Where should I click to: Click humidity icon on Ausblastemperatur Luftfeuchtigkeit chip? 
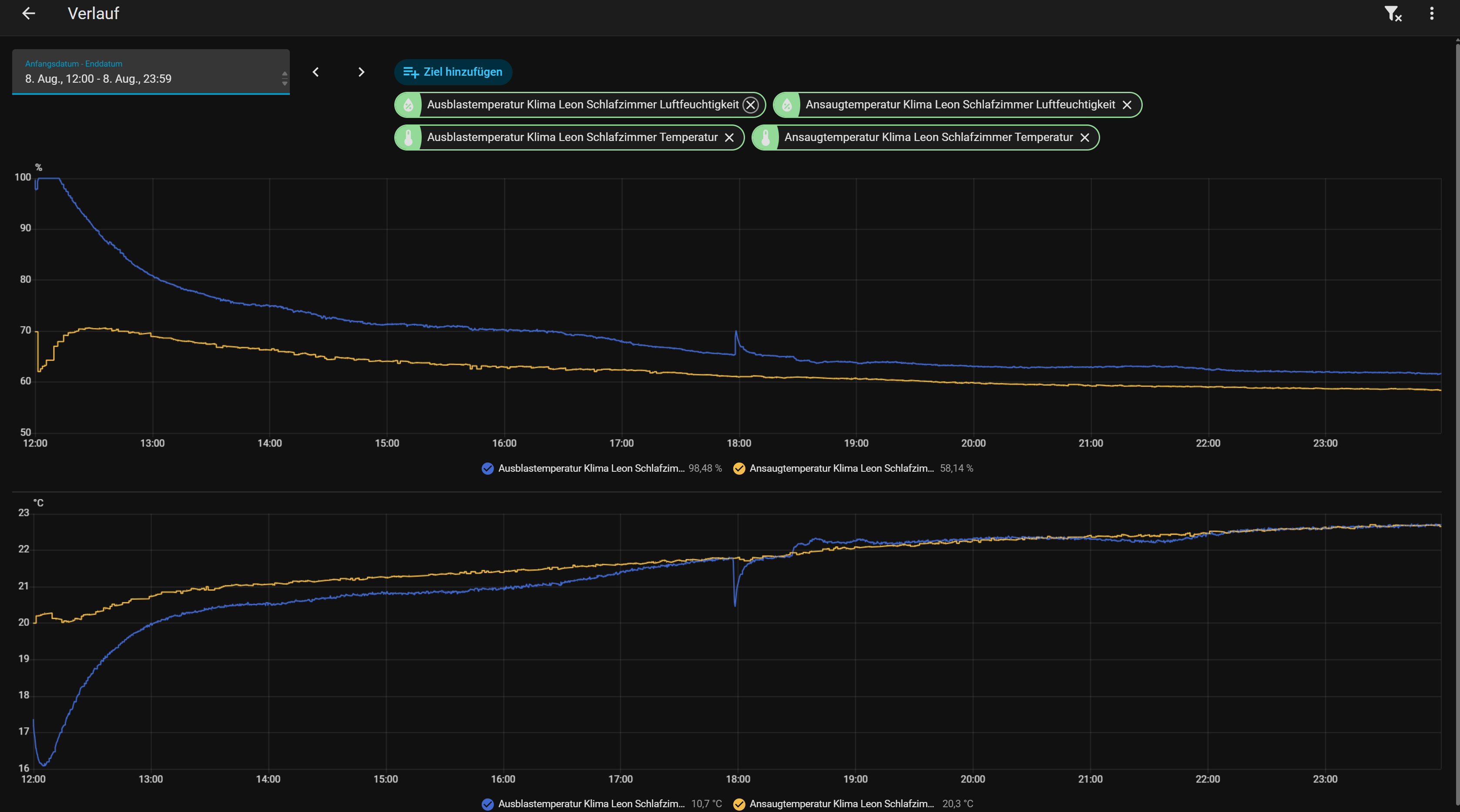[x=408, y=105]
